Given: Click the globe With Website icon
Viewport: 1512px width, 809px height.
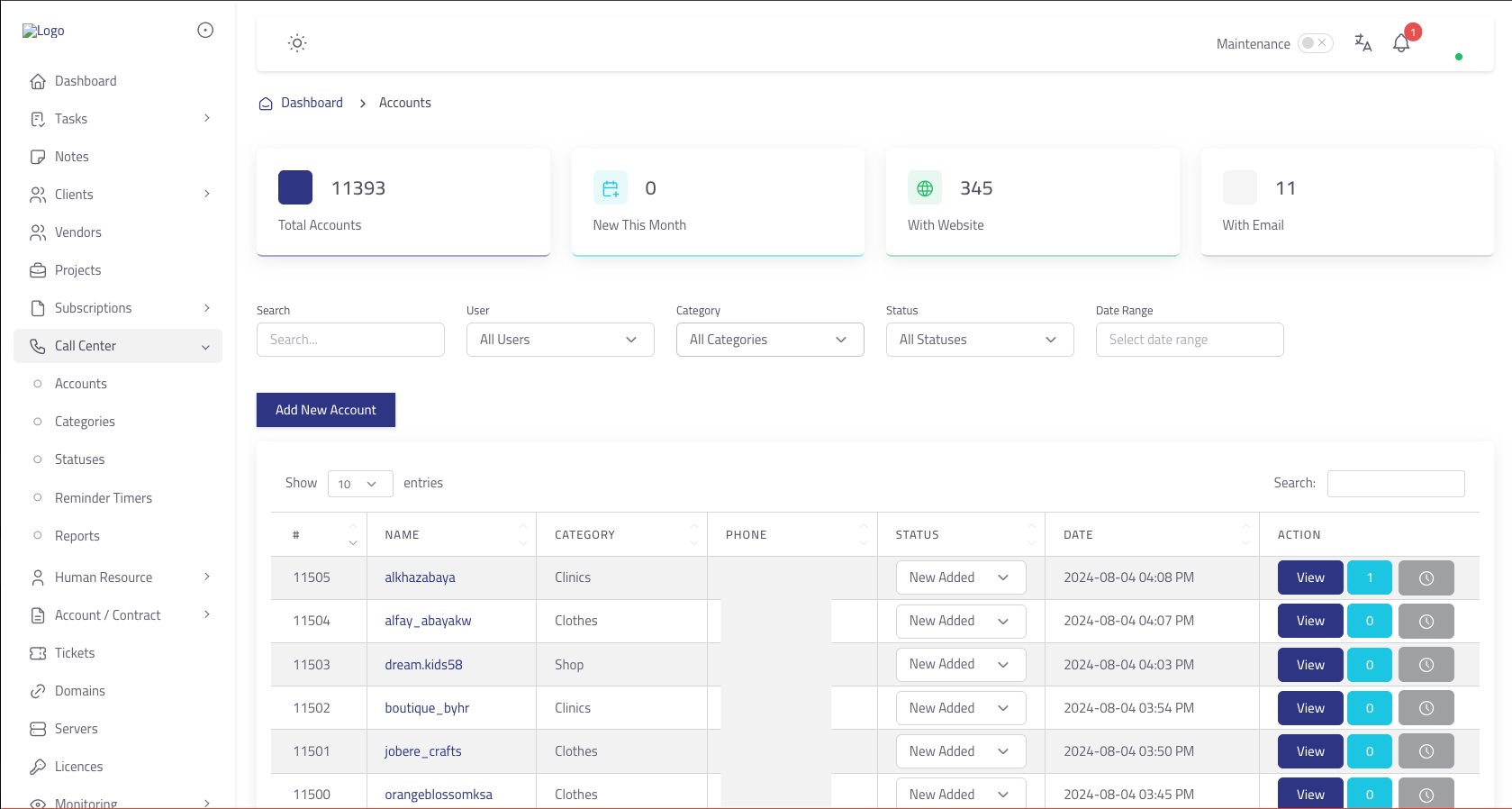Looking at the screenshot, I should pos(924,188).
